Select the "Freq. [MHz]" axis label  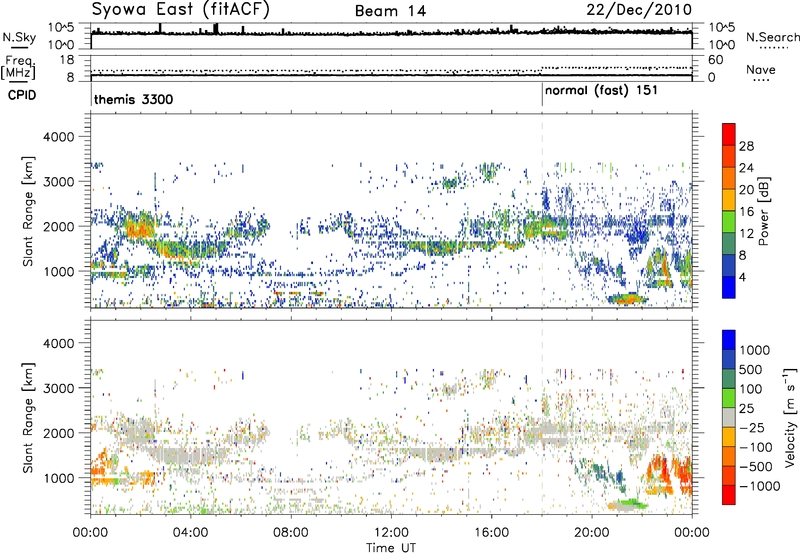pyautogui.click(x=18, y=68)
